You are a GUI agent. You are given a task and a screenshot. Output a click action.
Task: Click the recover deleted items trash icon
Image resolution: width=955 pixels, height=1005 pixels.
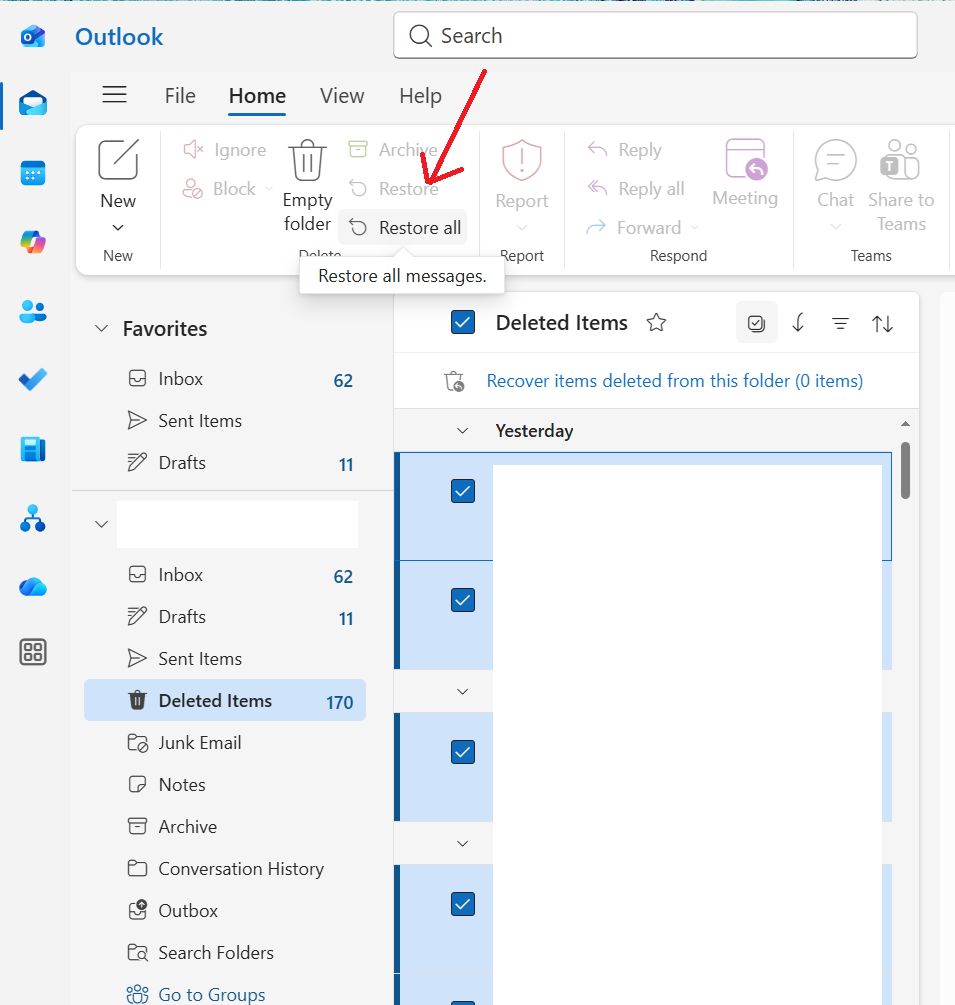(454, 381)
